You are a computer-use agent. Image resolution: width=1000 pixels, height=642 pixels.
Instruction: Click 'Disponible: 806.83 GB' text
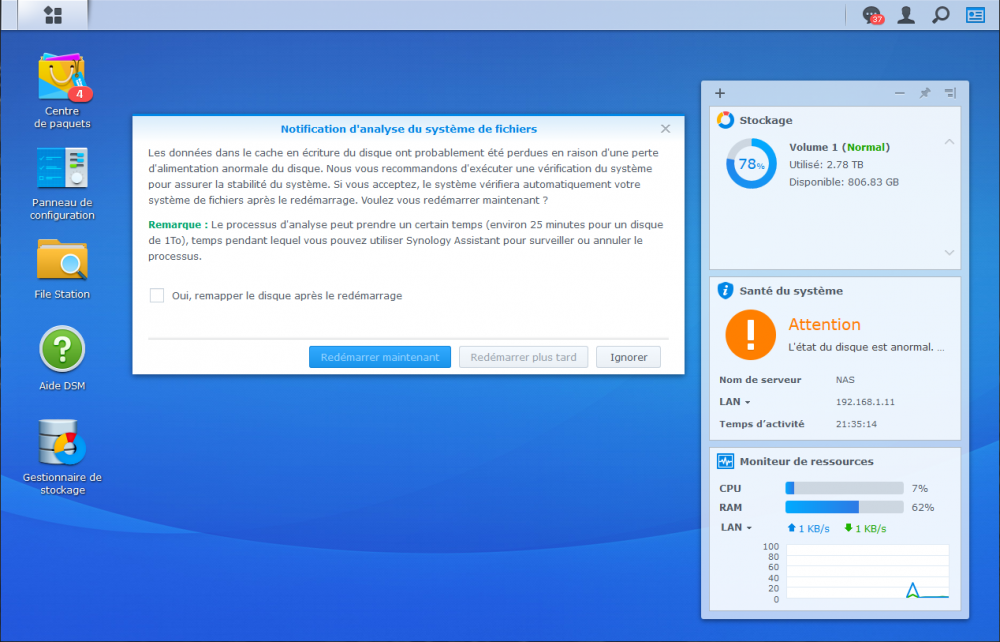pos(844,182)
